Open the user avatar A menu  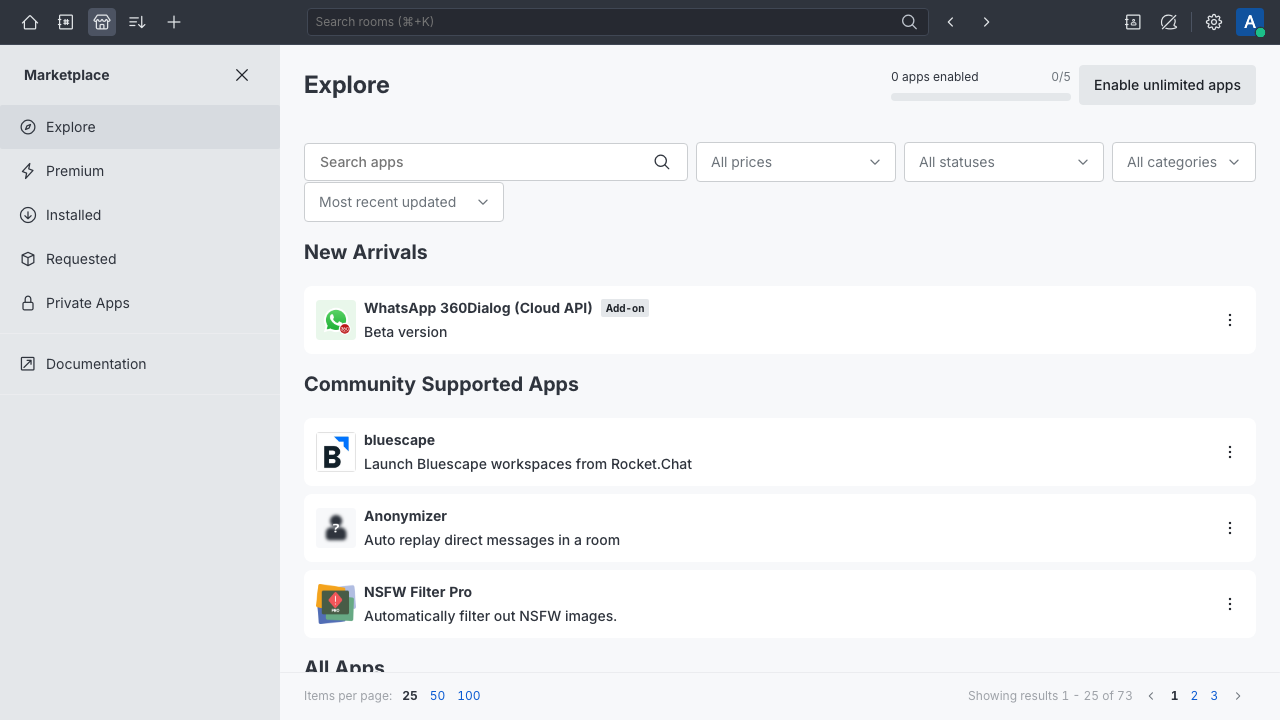point(1250,22)
